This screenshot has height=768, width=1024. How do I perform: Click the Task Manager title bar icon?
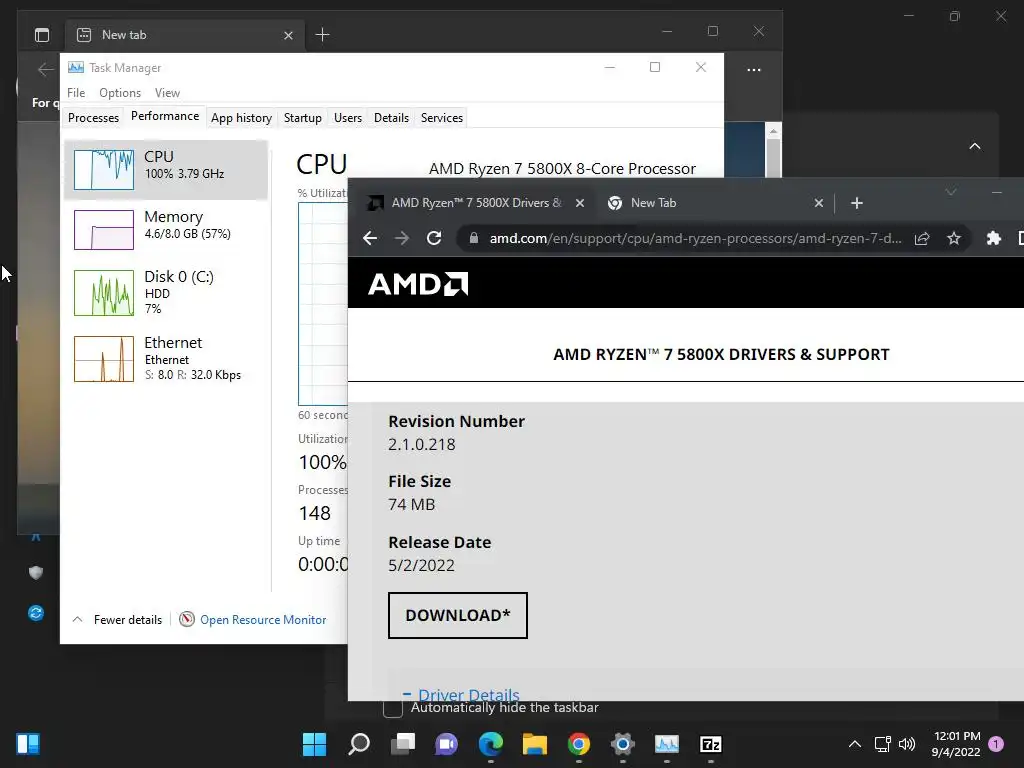(x=76, y=67)
